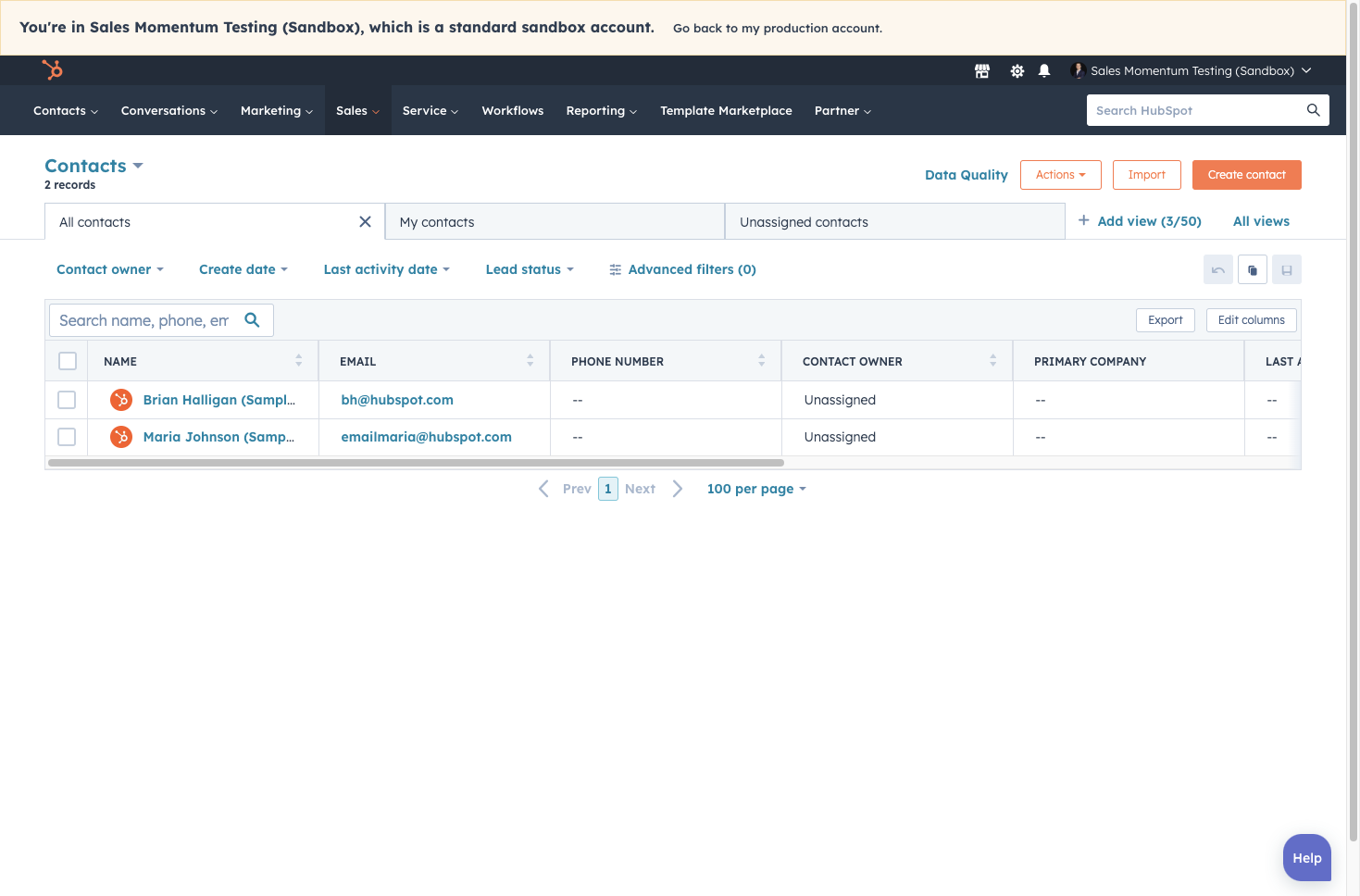Open the settings gear icon

tap(1017, 71)
